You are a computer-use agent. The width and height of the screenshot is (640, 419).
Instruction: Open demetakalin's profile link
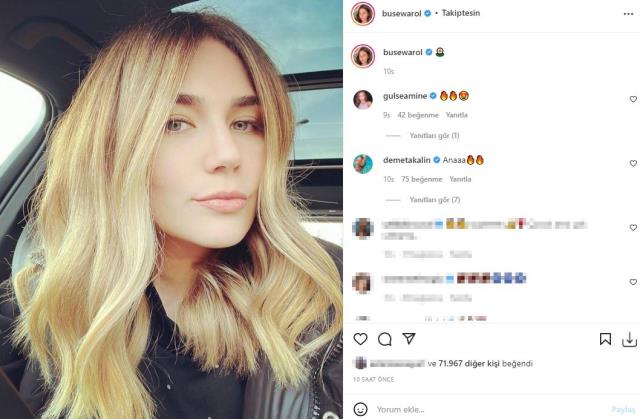(x=407, y=160)
